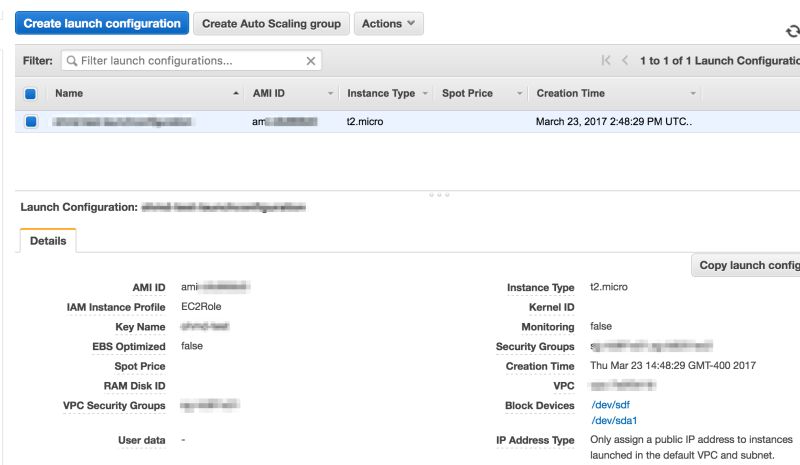The image size is (800, 465).
Task: Click EC2Role IAM instance profile value
Action: coord(201,306)
